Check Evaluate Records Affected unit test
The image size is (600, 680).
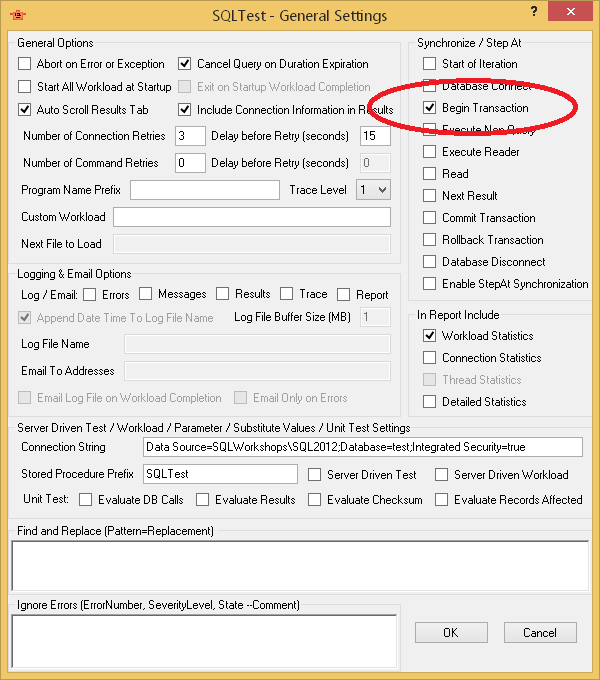(442, 500)
